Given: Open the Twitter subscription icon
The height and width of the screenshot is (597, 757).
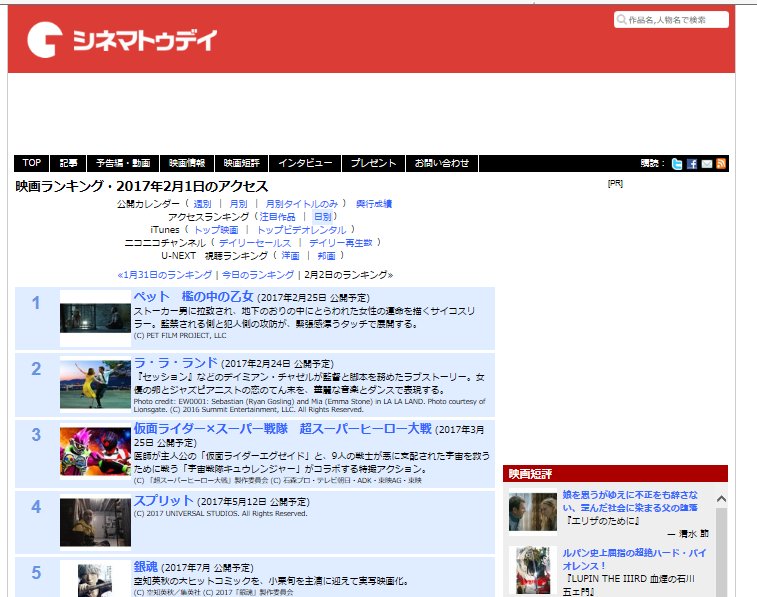Looking at the screenshot, I should (677, 164).
